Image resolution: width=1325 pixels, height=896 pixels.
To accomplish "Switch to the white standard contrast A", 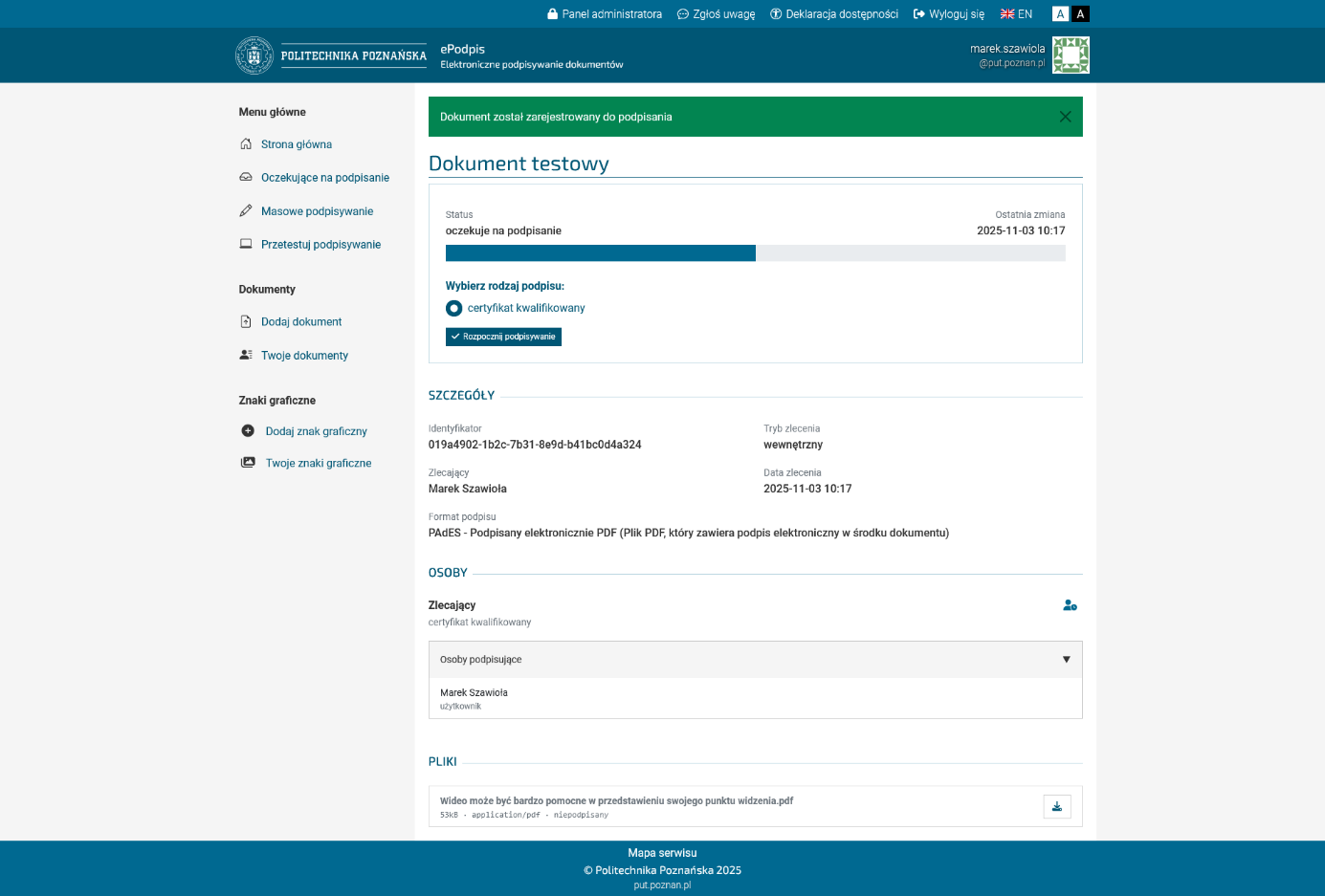I will tap(1060, 14).
